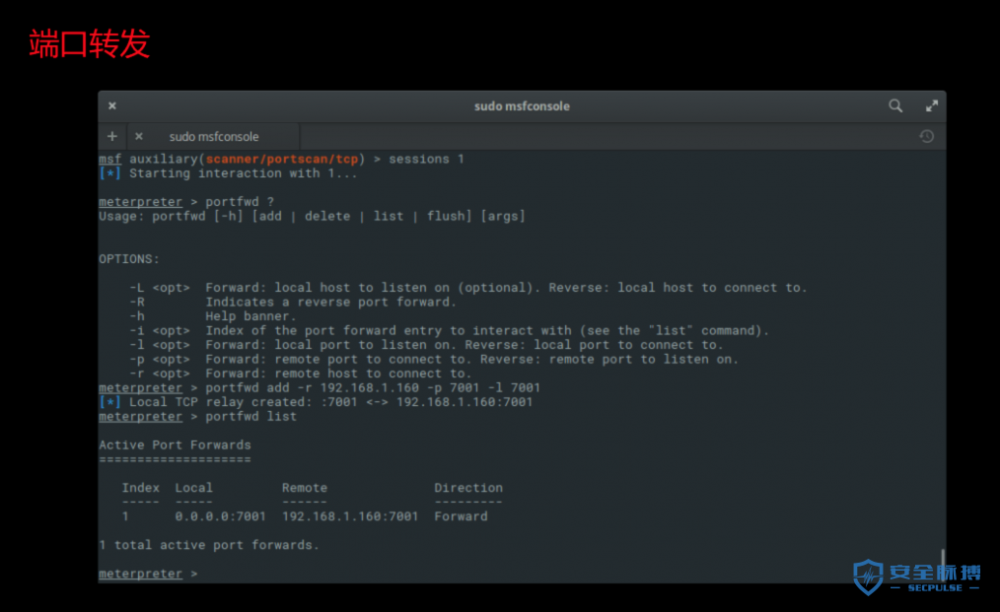Click the '-L <opt>' option line
The height and width of the screenshot is (612, 1000).
coord(468,288)
